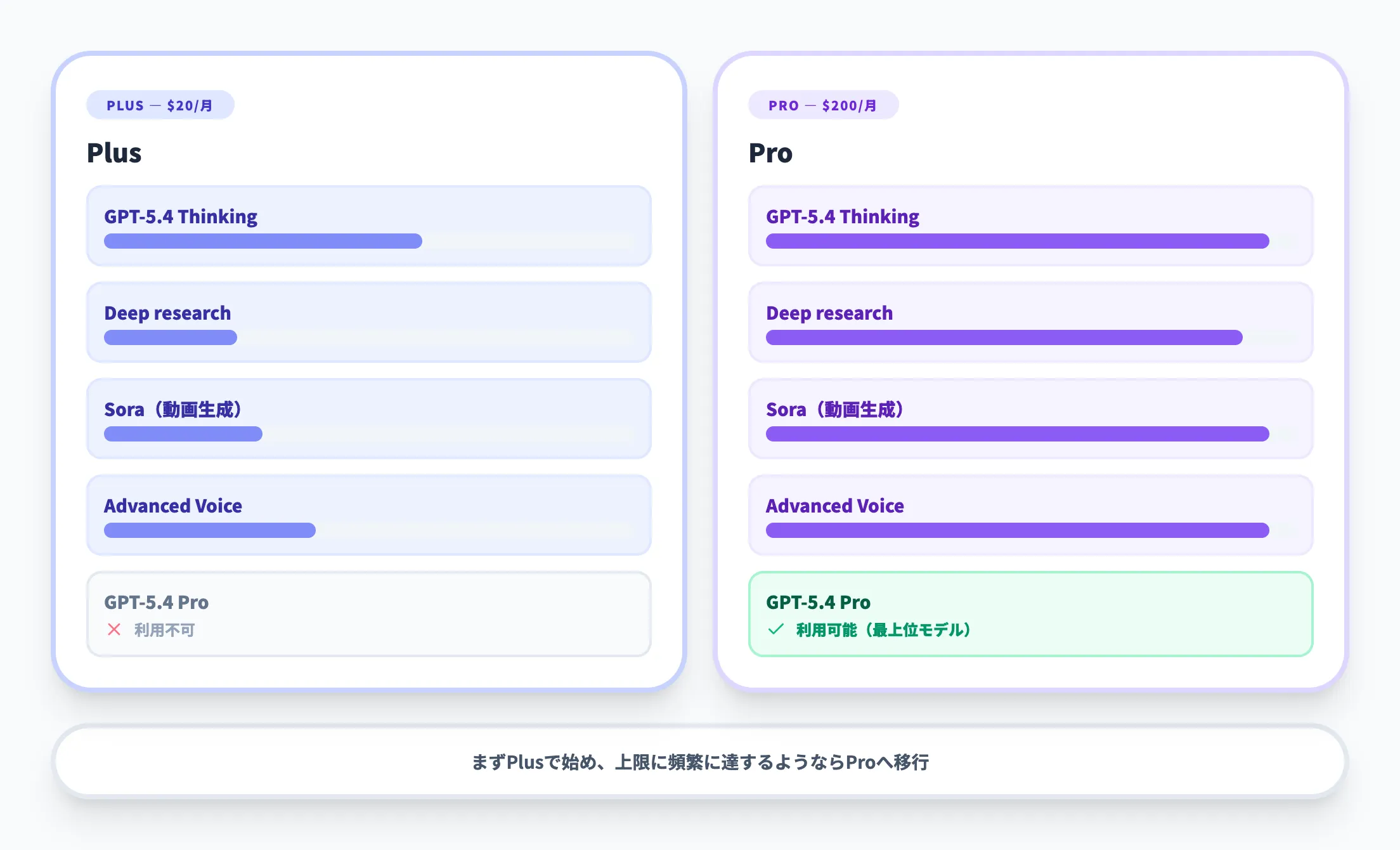1400x850 pixels.
Task: Enable GPT-5.4 Pro on the Pro card
Action: click(1031, 613)
